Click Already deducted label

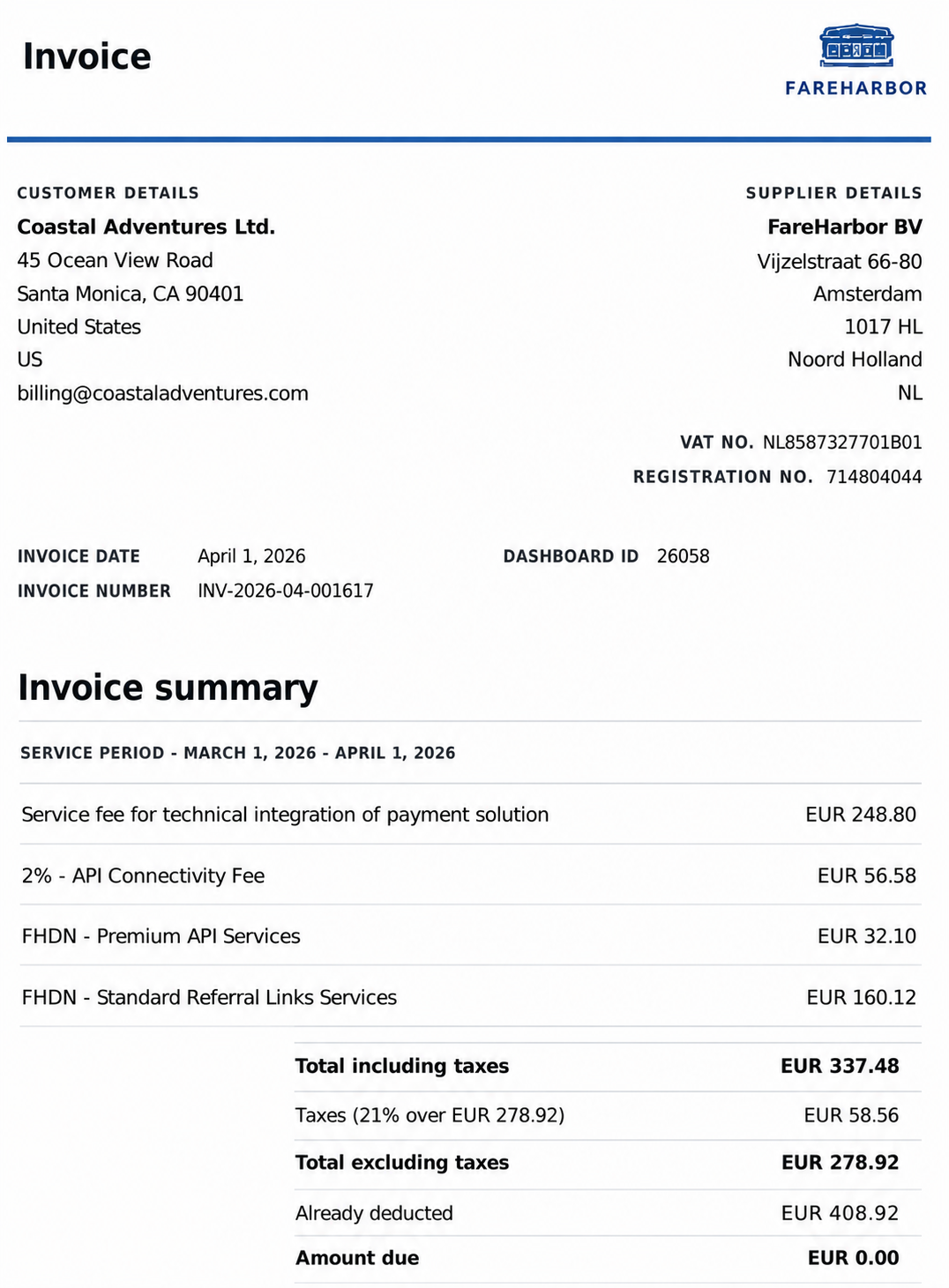click(374, 1213)
